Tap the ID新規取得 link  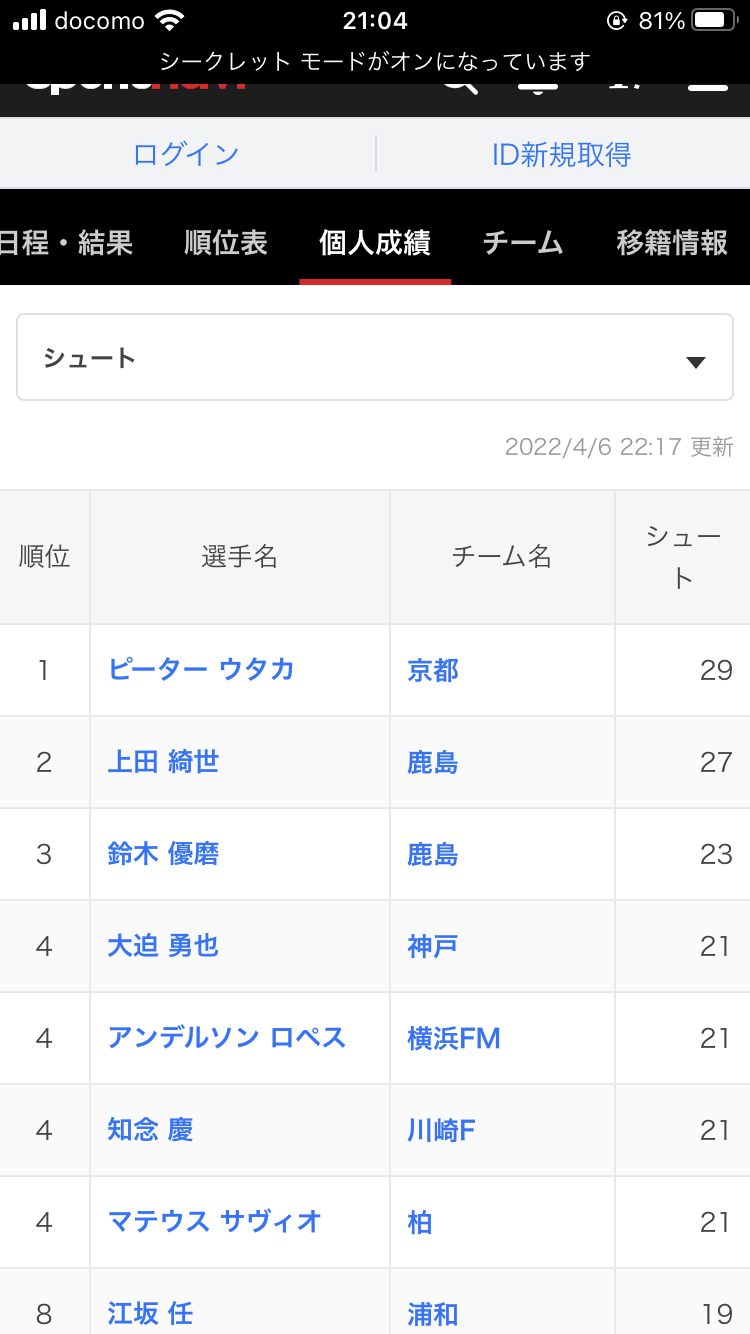pyautogui.click(x=561, y=154)
